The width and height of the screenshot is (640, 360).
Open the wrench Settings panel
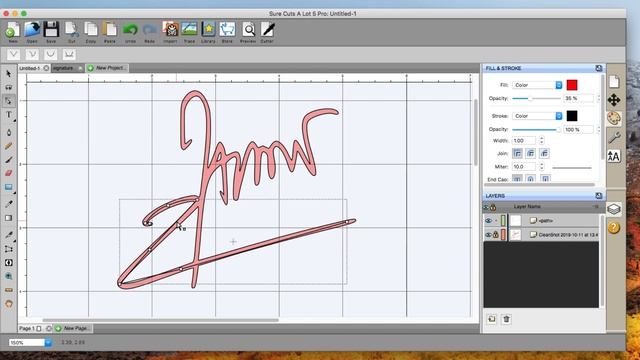coord(614,138)
